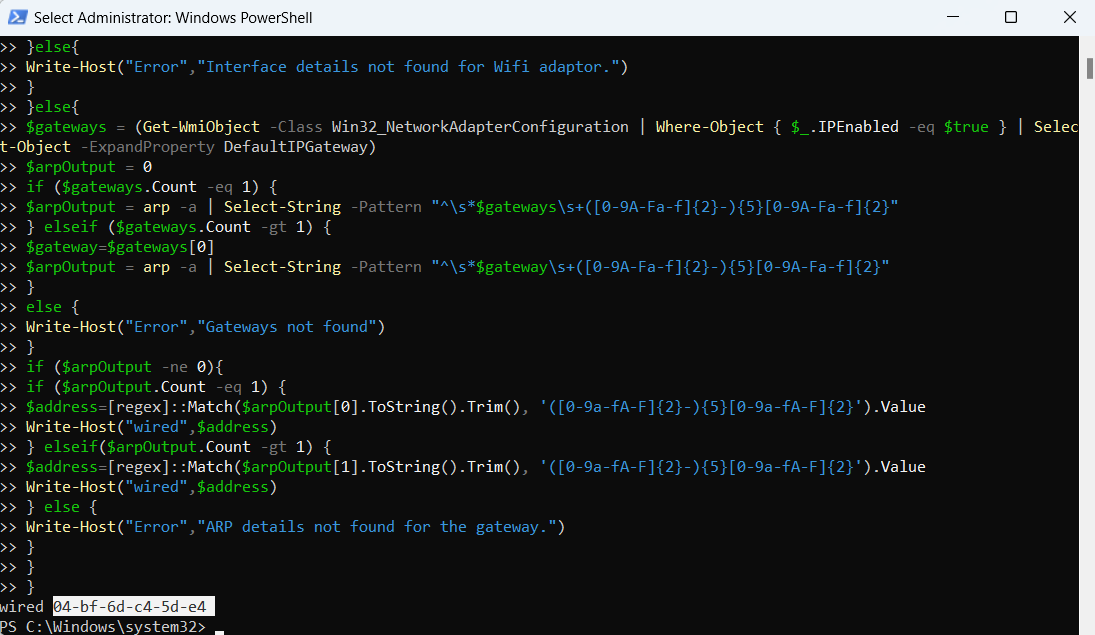Click the "Where-Object" cmdlet name
1095x635 pixels.
click(710, 127)
